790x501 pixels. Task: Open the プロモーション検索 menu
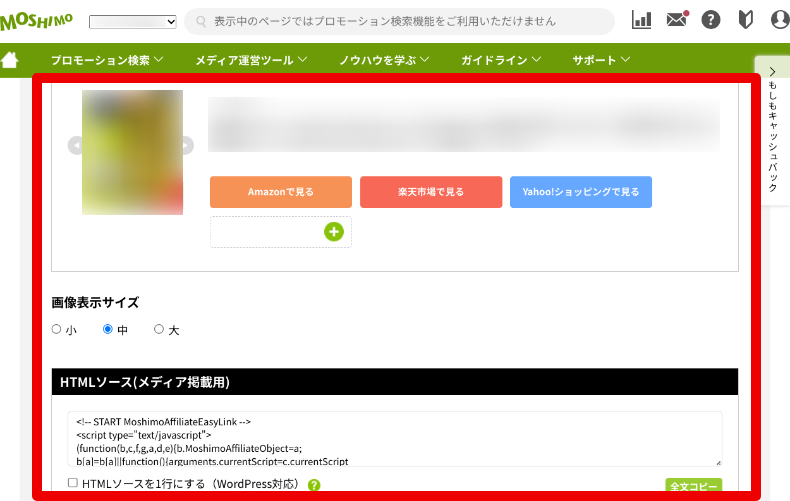click(x=107, y=60)
